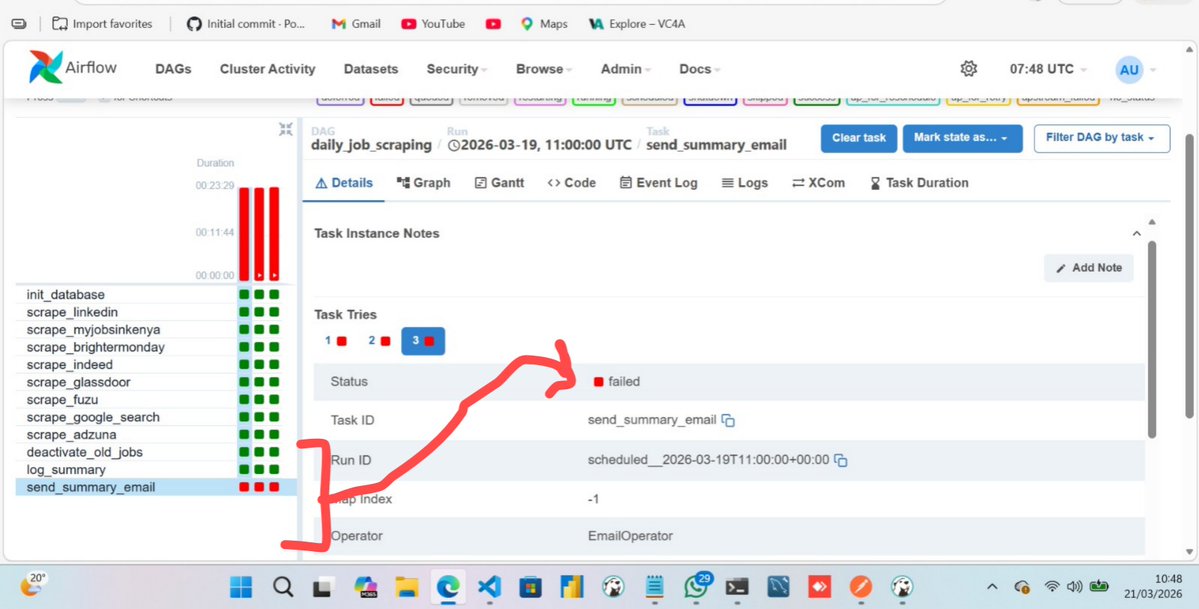Launch Microsoft 365 Copilot from the taskbar
Image resolution: width=1199 pixels, height=609 pixels.
coord(366,588)
